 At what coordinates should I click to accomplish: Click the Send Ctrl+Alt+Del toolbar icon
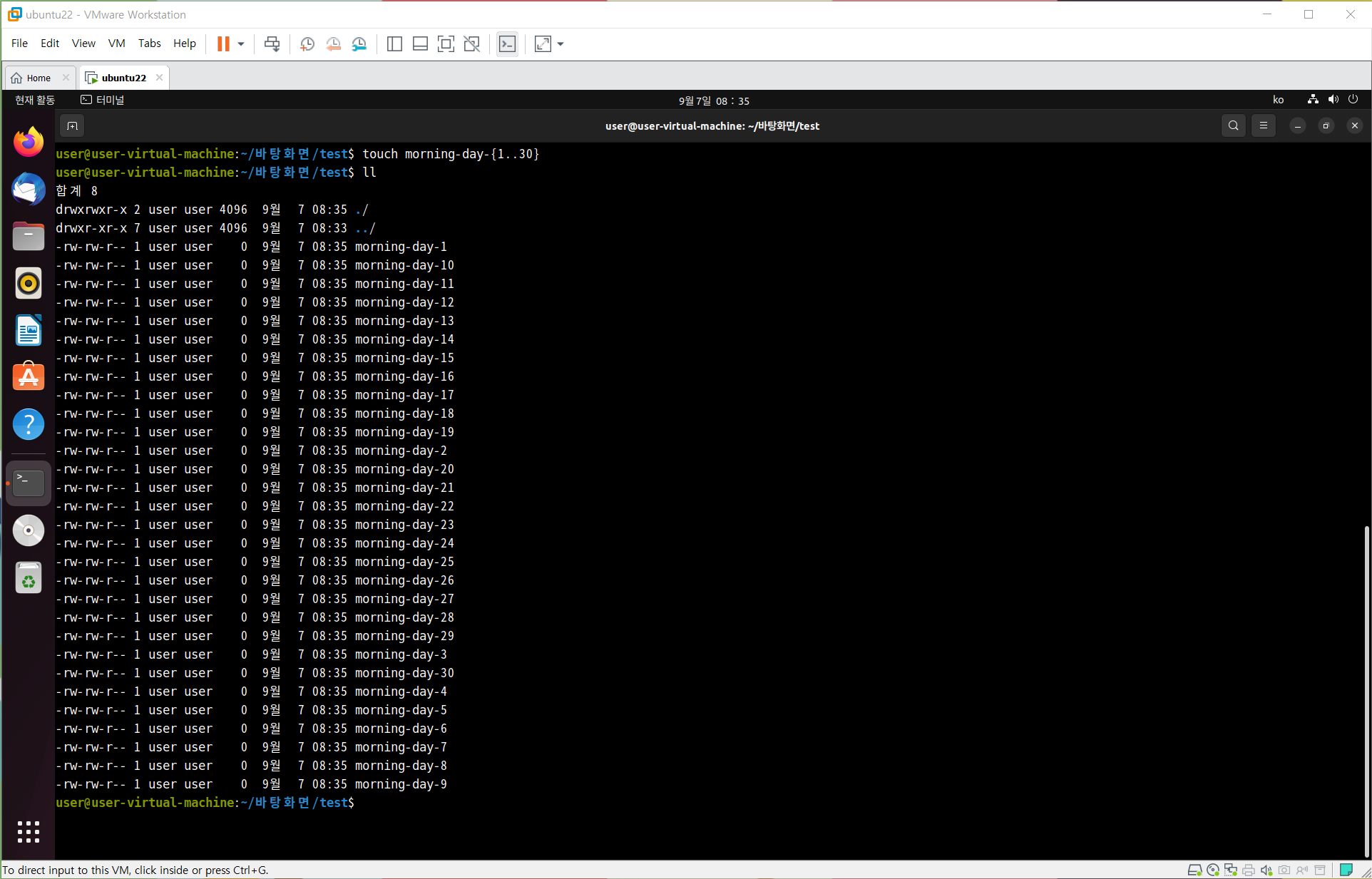pos(272,44)
